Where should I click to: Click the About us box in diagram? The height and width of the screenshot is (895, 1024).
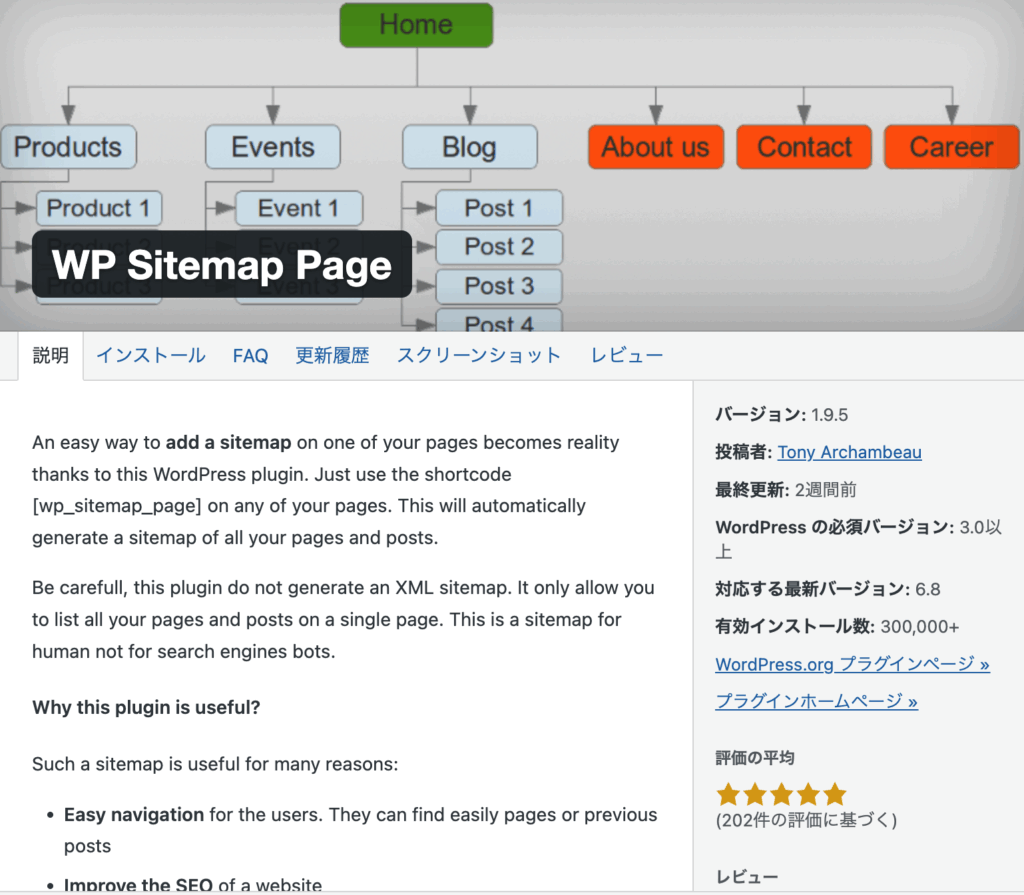pyautogui.click(x=656, y=147)
